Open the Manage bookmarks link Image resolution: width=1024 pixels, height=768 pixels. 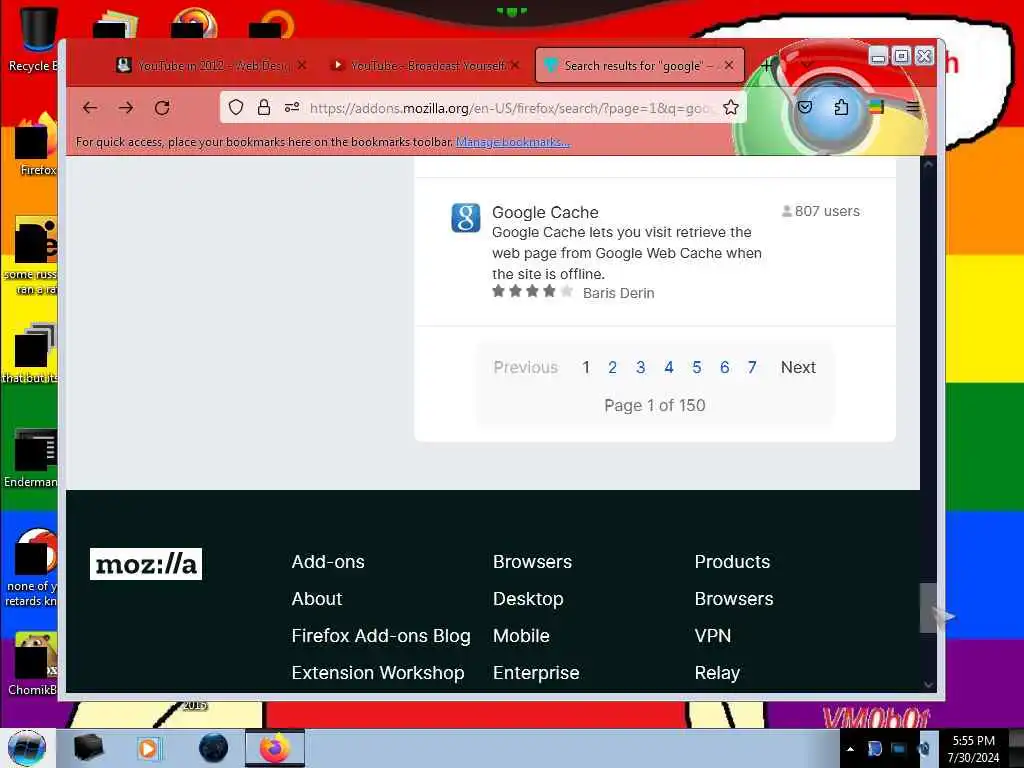point(513,142)
